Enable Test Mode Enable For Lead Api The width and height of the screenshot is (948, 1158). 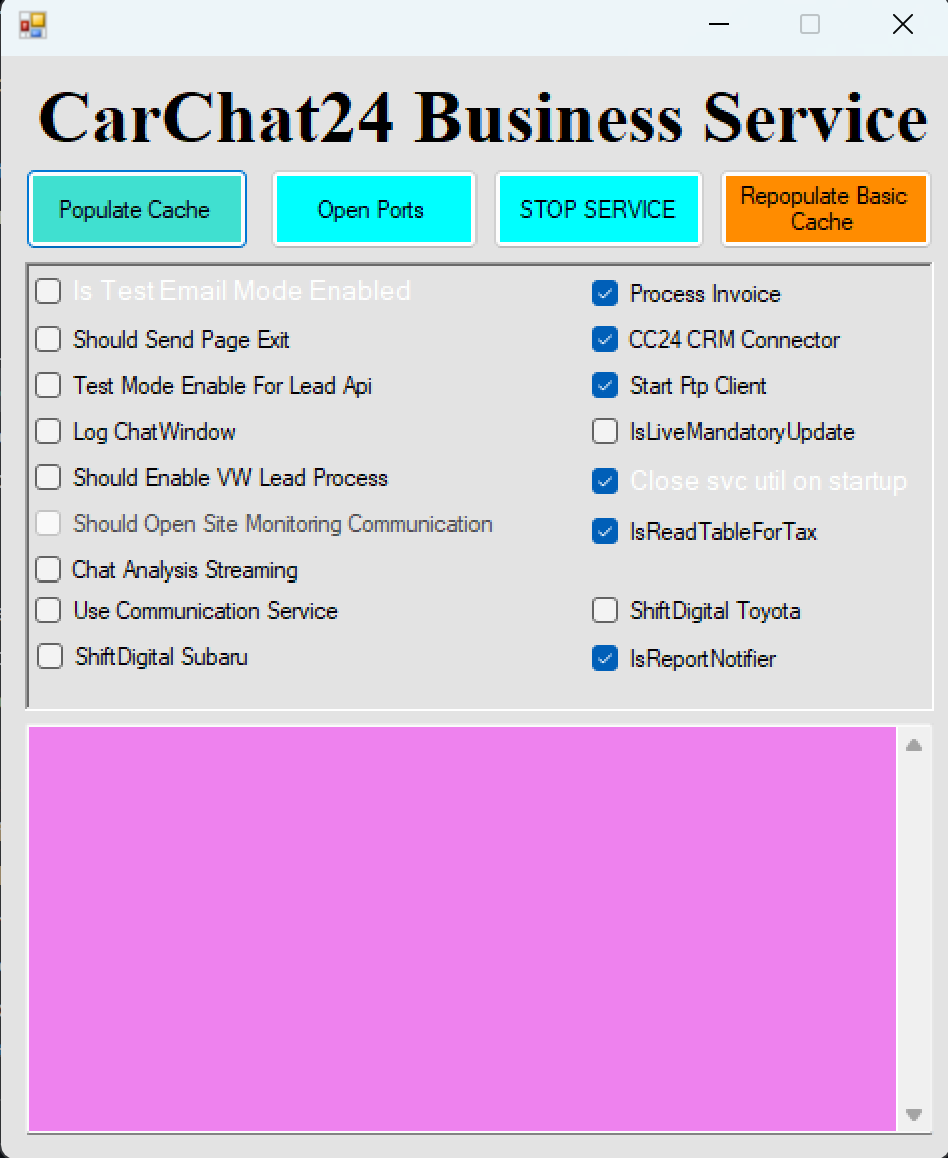[x=48, y=385]
